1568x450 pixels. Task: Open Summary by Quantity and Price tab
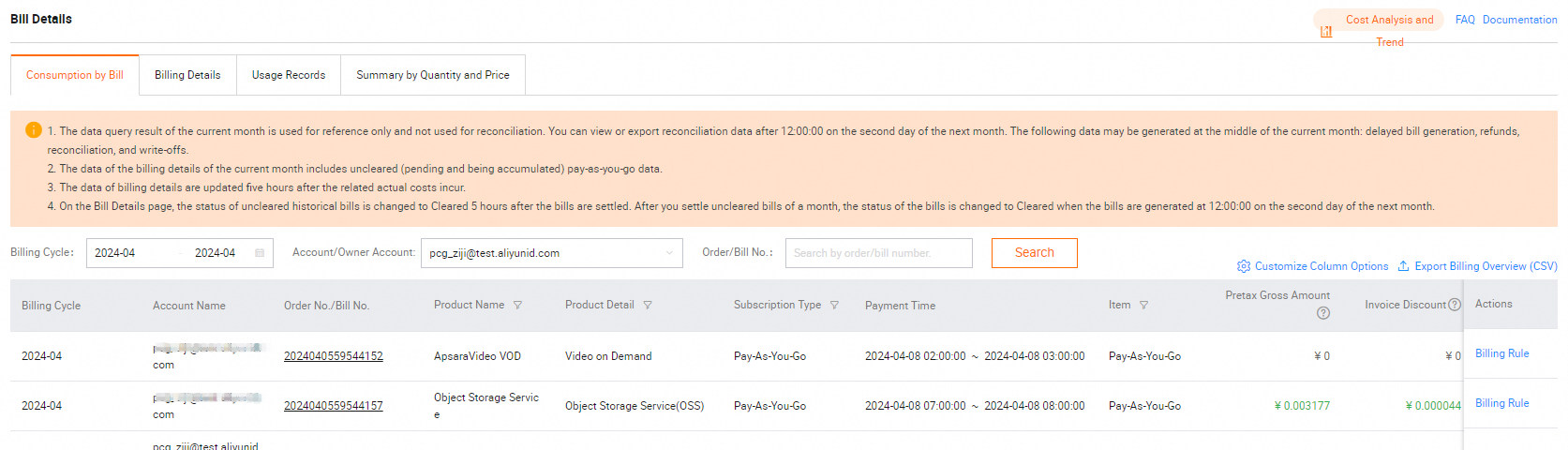pyautogui.click(x=433, y=75)
